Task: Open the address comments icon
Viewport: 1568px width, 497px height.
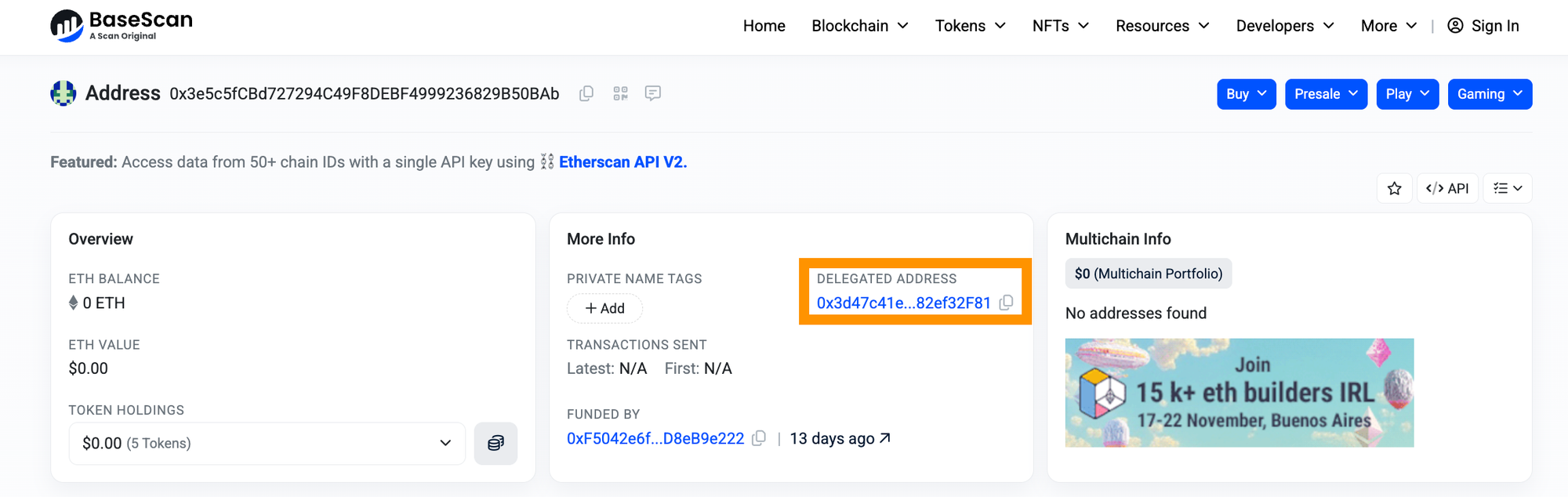Action: (x=652, y=94)
